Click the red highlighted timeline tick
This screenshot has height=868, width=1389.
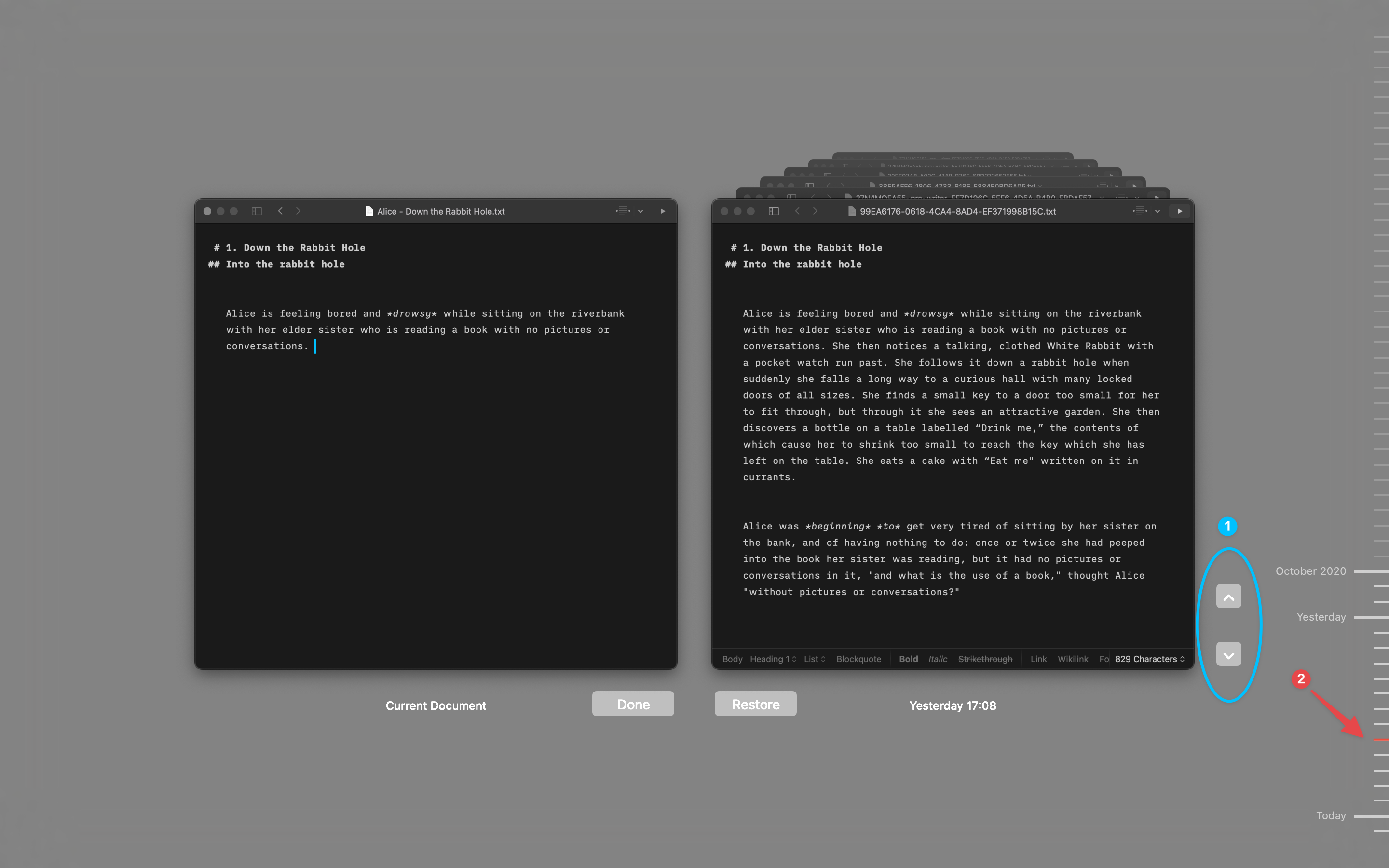click(x=1380, y=740)
